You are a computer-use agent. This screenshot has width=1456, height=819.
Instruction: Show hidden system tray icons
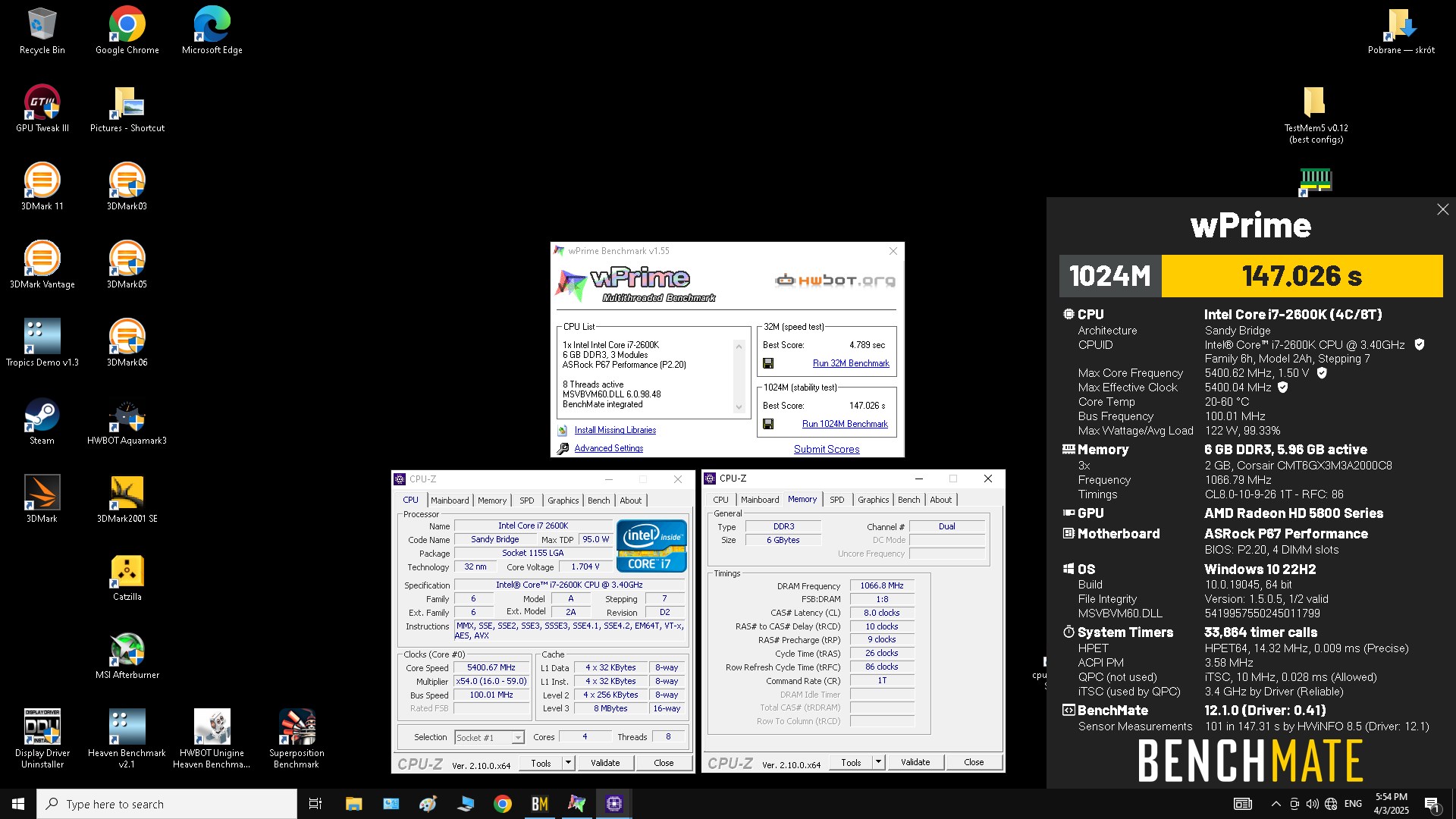[1276, 804]
